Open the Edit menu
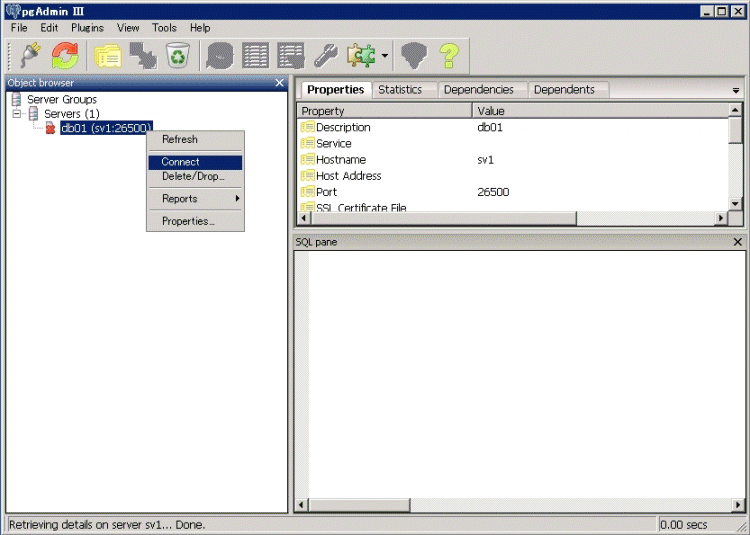Viewport: 750px width, 535px height. [x=49, y=28]
